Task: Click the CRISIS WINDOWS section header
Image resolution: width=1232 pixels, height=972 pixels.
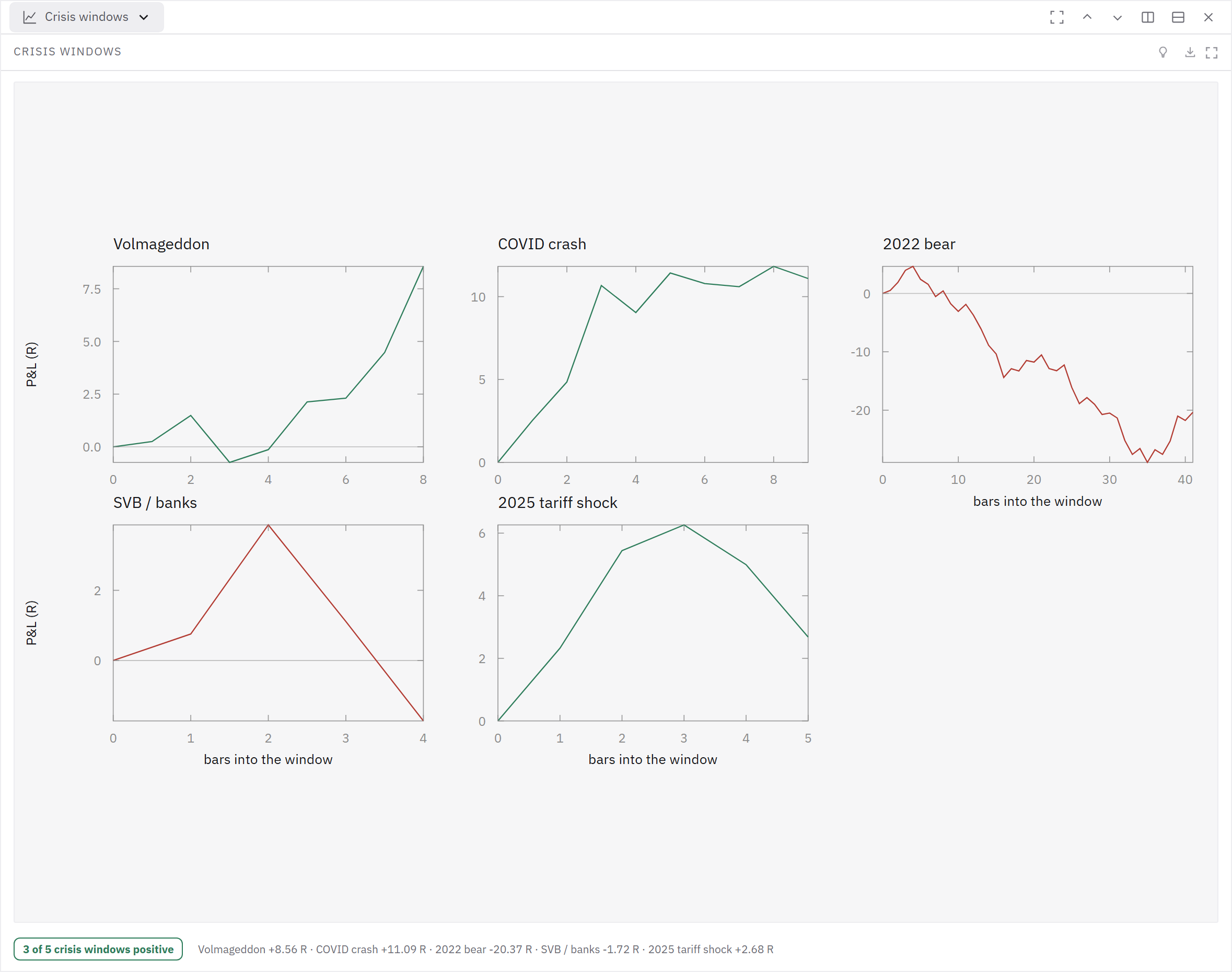Action: [68, 52]
